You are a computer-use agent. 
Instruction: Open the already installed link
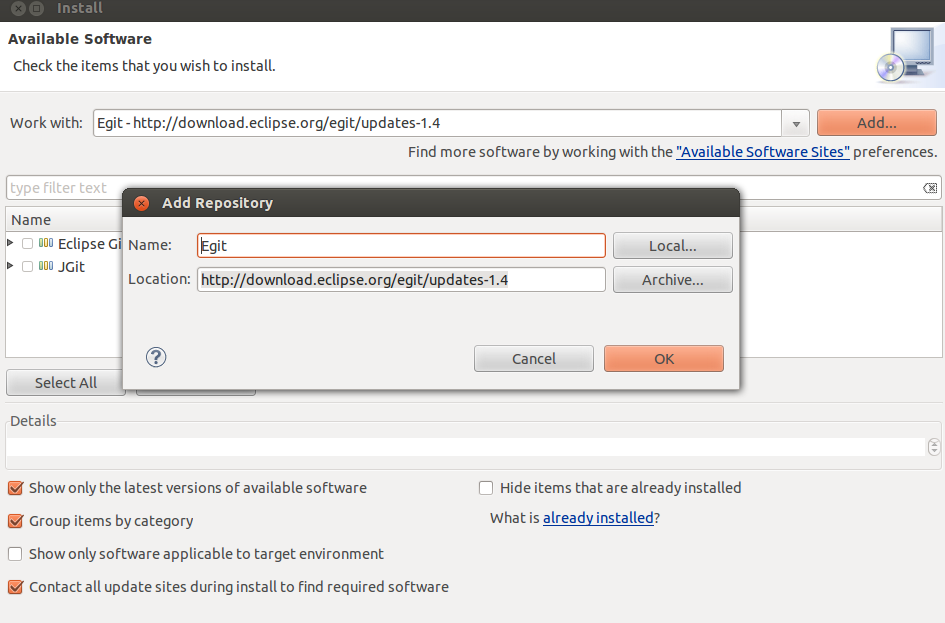[x=598, y=518]
